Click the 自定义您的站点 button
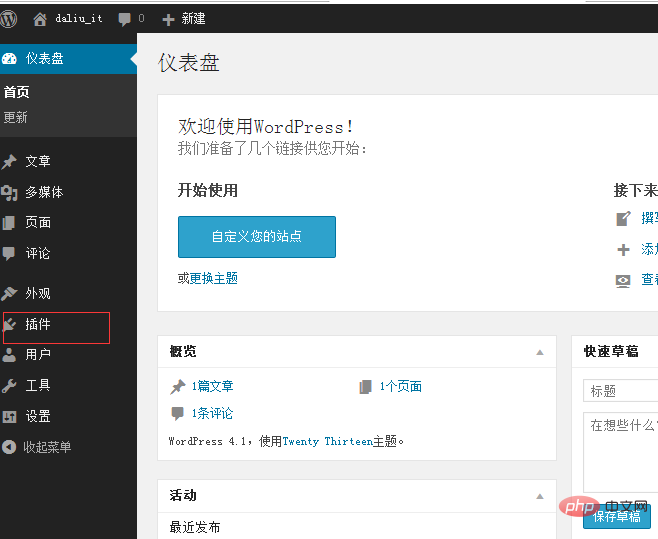Image resolution: width=658 pixels, height=539 pixels. 256,237
